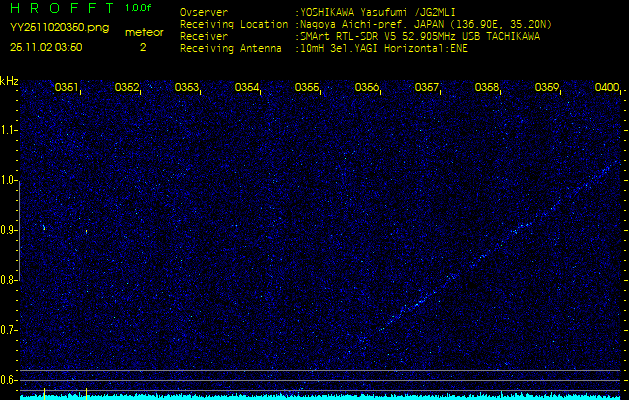
Task: Select the 1.0 kHz frequency label
Action: coord(9,180)
